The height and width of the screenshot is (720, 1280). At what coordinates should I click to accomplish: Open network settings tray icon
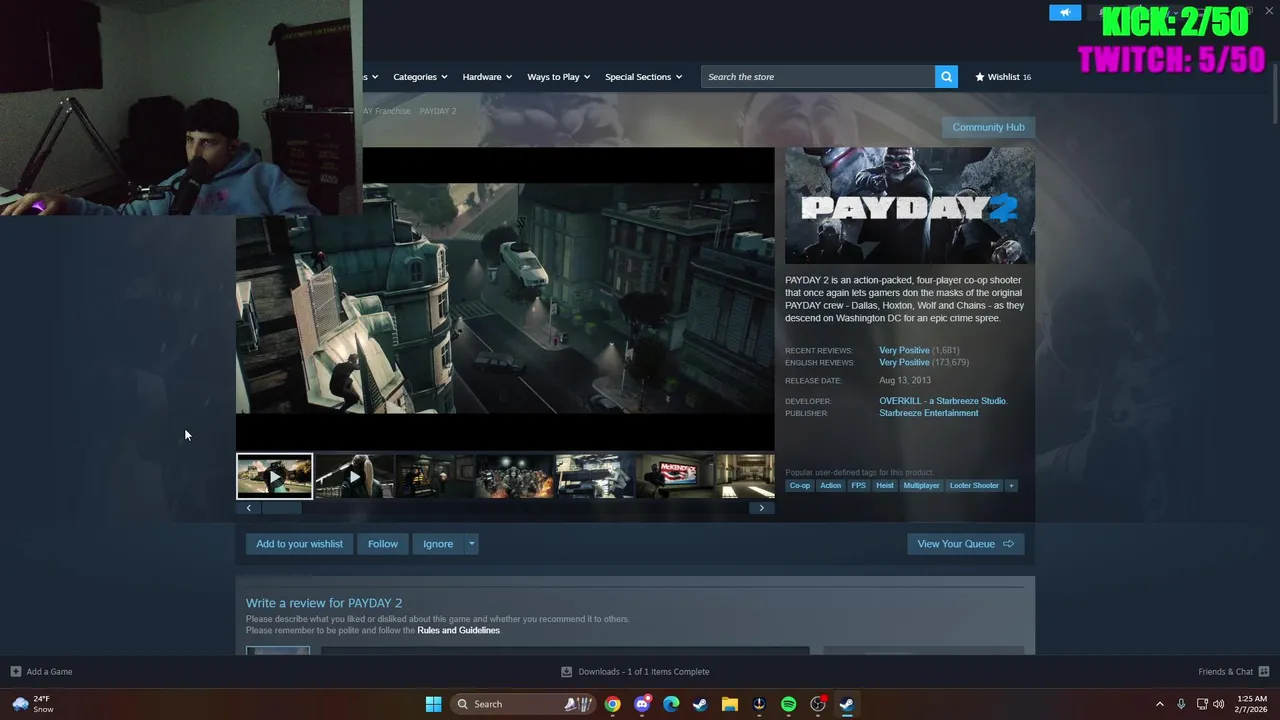1202,704
